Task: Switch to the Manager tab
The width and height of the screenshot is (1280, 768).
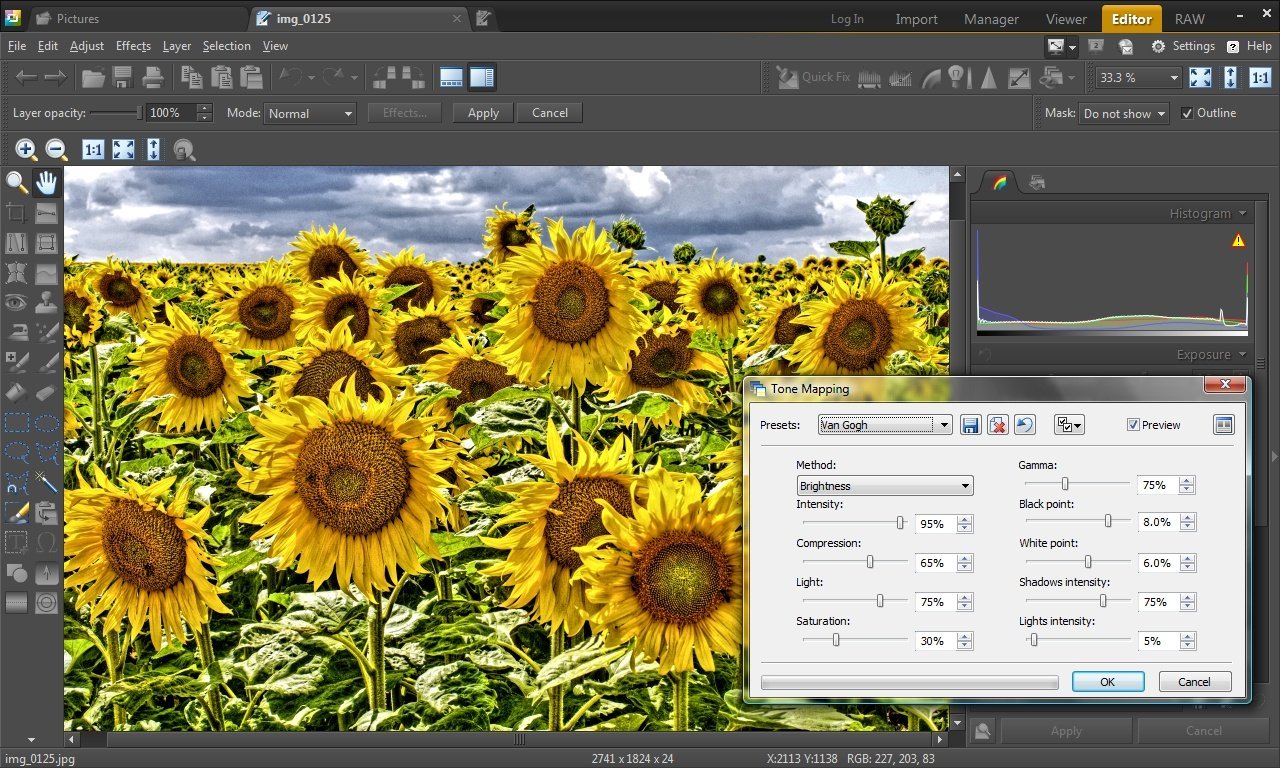Action: (x=991, y=19)
